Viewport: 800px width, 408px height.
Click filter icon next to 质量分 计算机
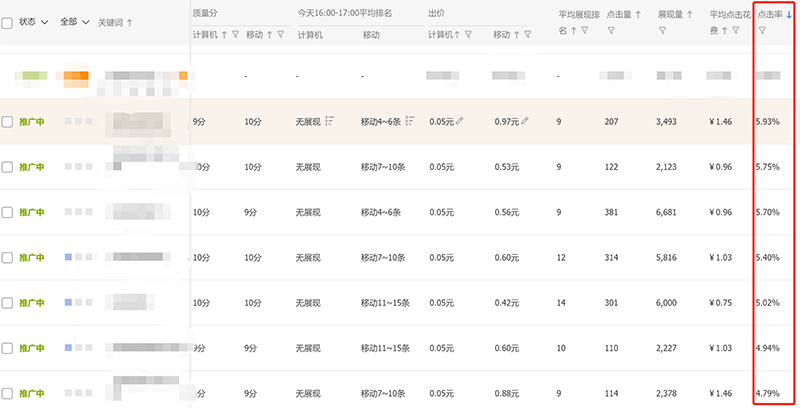[235, 35]
